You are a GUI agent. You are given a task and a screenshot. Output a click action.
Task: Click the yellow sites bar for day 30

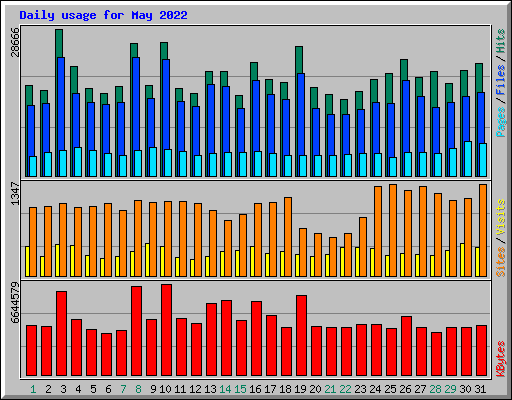[462, 260]
